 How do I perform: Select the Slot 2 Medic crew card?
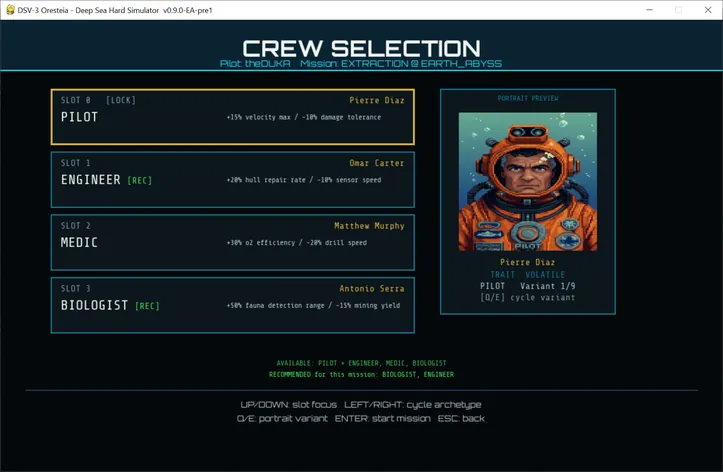pos(233,242)
